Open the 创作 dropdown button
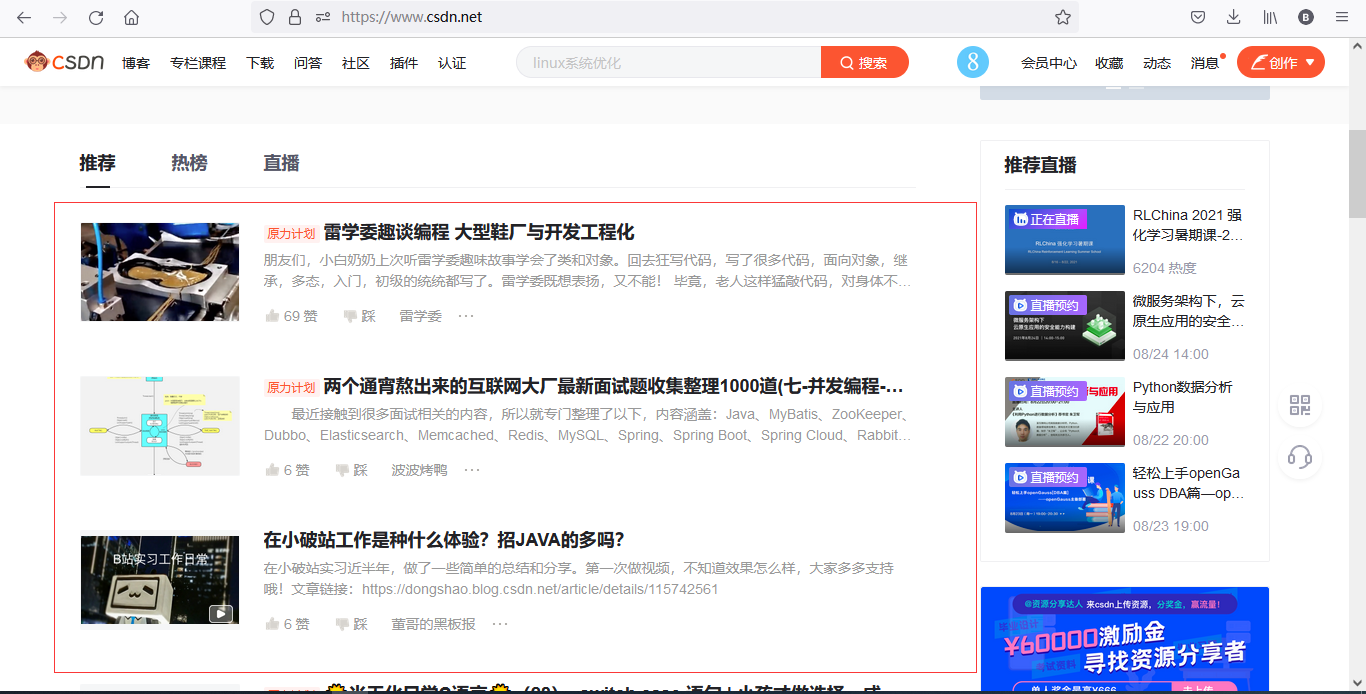The image size is (1366, 694). pyautogui.click(x=1281, y=62)
